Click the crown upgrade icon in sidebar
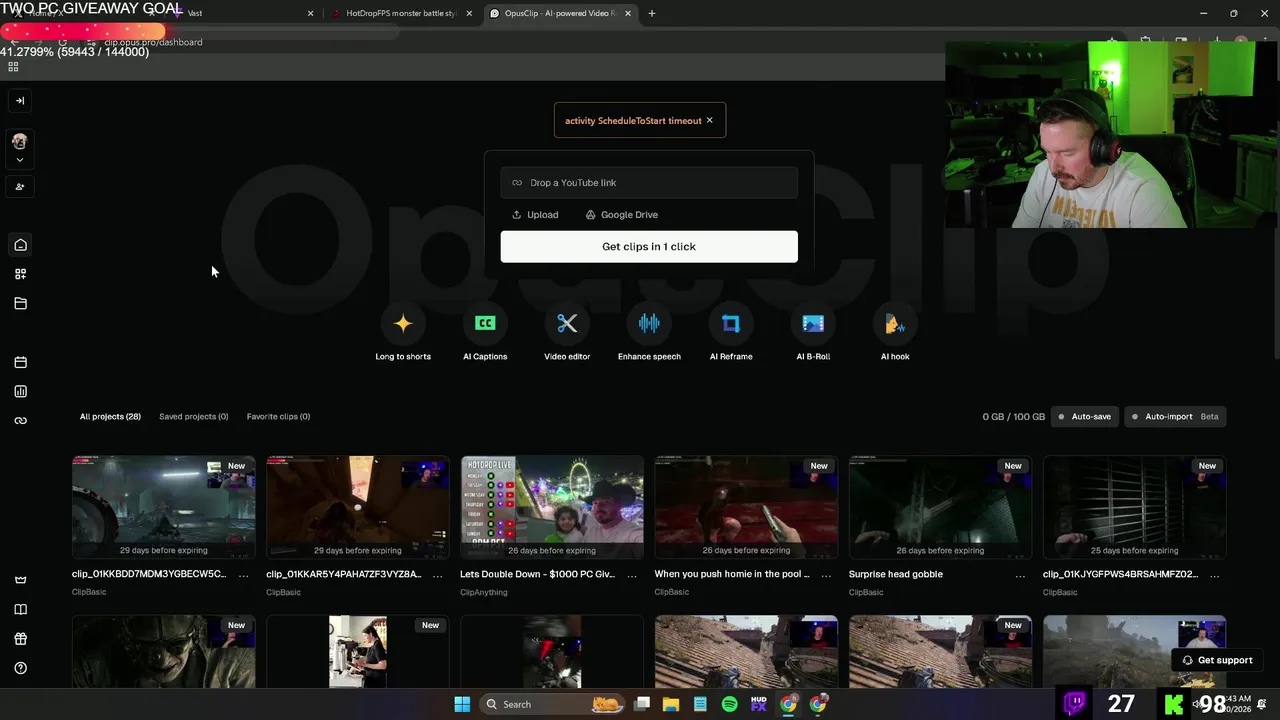The width and height of the screenshot is (1280, 720). [x=20, y=580]
